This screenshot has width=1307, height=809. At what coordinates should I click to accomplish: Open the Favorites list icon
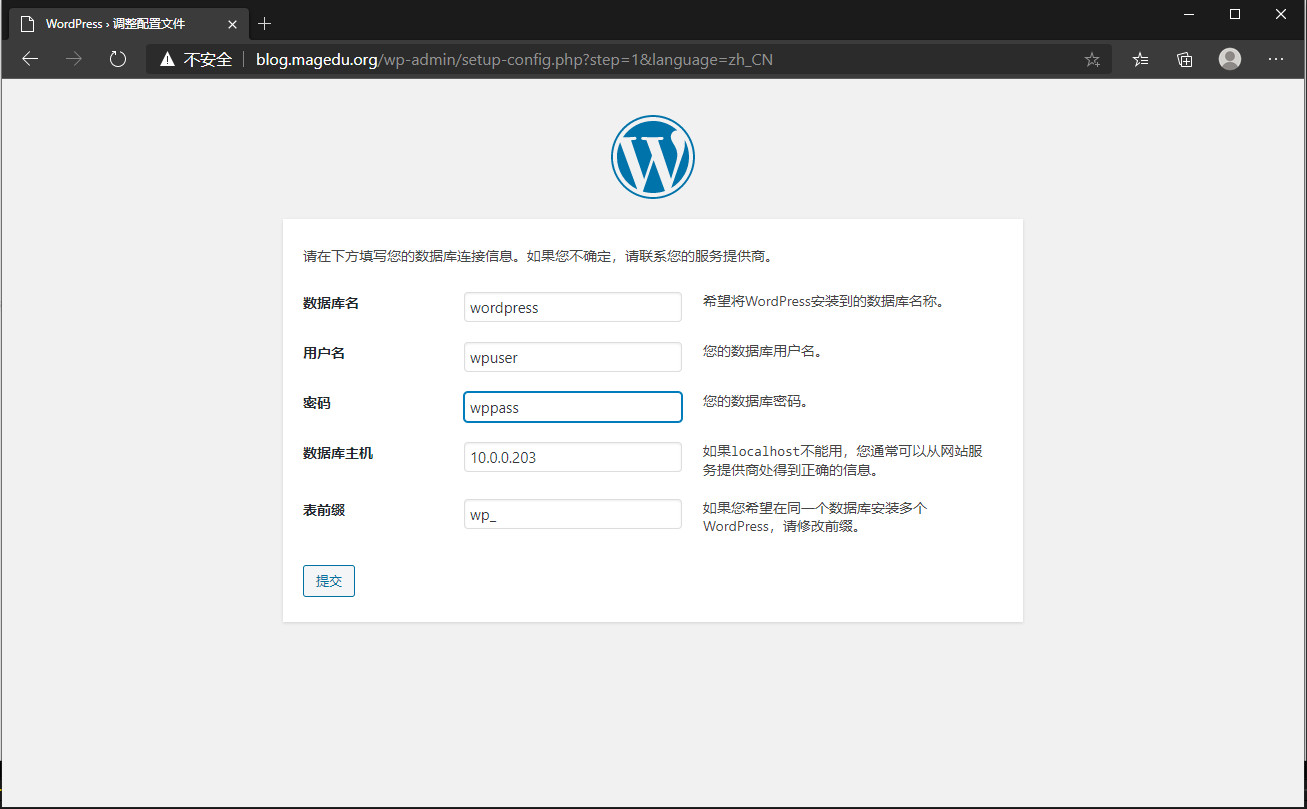pos(1141,60)
